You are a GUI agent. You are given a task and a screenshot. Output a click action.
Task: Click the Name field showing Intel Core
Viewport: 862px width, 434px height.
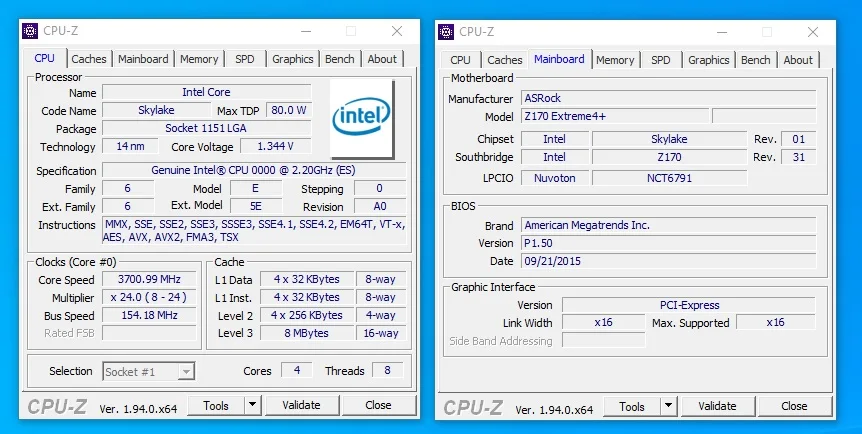click(206, 92)
